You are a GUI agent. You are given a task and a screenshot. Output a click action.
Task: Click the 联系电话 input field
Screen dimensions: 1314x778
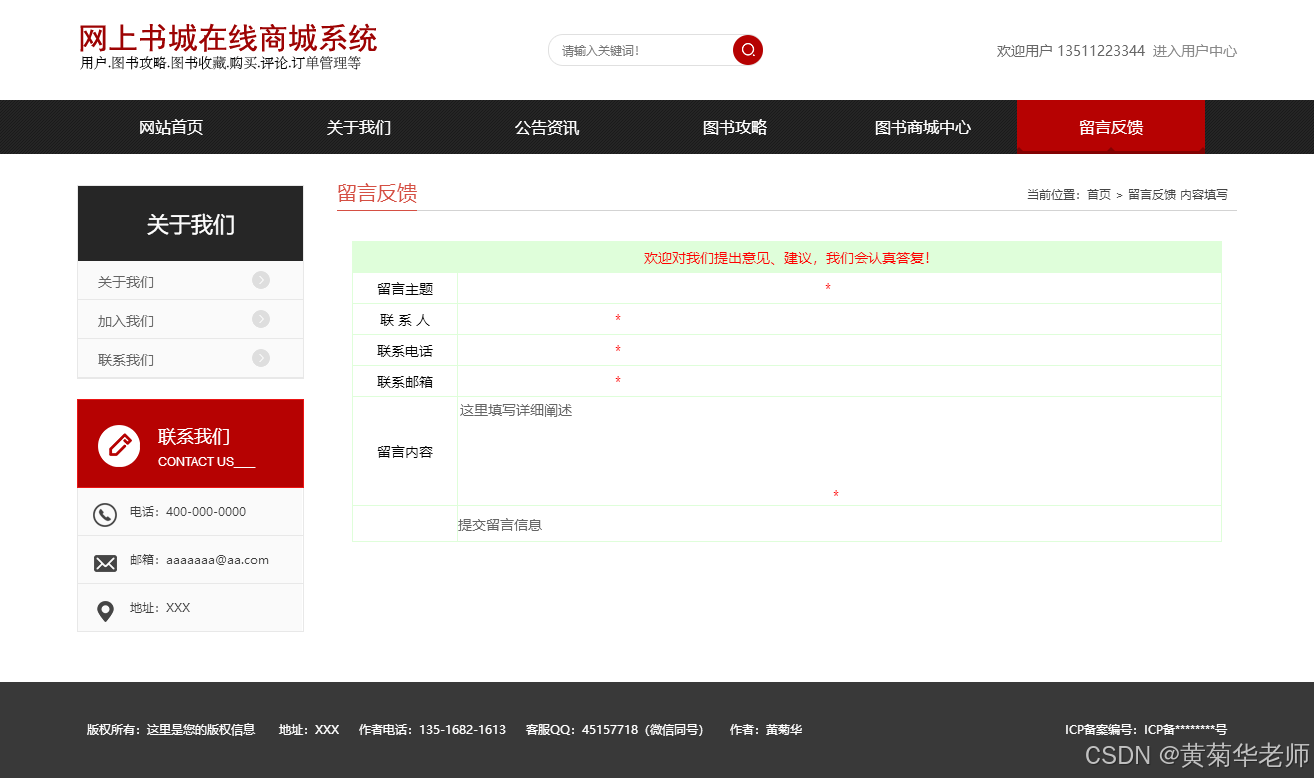pyautogui.click(x=536, y=350)
